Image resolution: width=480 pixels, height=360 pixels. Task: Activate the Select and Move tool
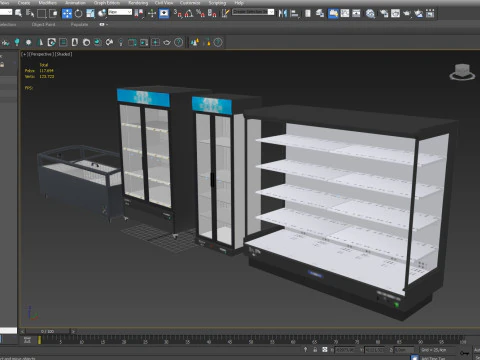point(67,13)
